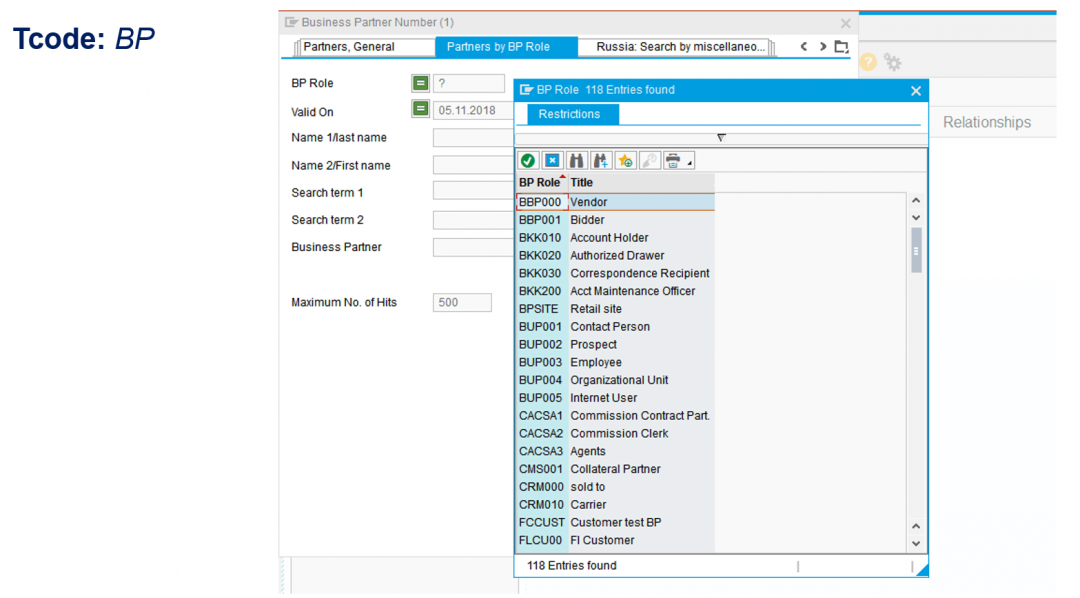Click the filter funnel below the Restrictions tab

(720, 137)
